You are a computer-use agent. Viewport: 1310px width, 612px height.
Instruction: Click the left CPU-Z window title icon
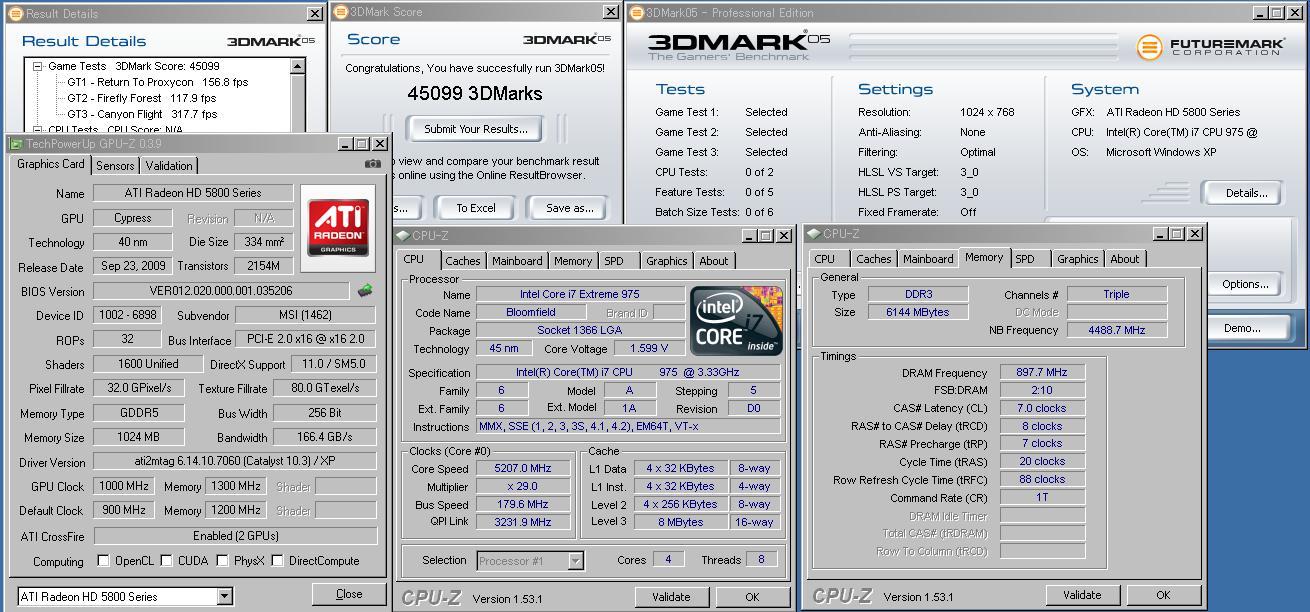pyautogui.click(x=403, y=236)
